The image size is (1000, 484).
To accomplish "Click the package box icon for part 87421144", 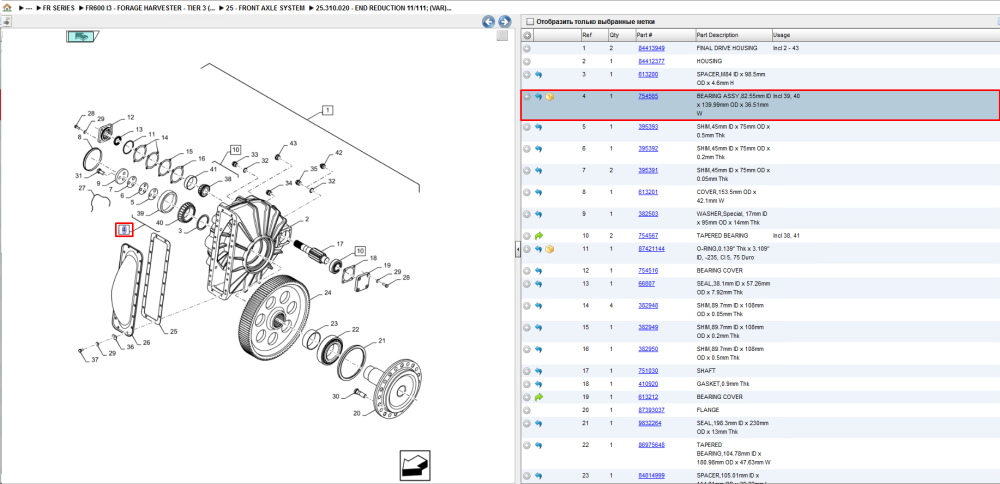I will click(x=550, y=249).
